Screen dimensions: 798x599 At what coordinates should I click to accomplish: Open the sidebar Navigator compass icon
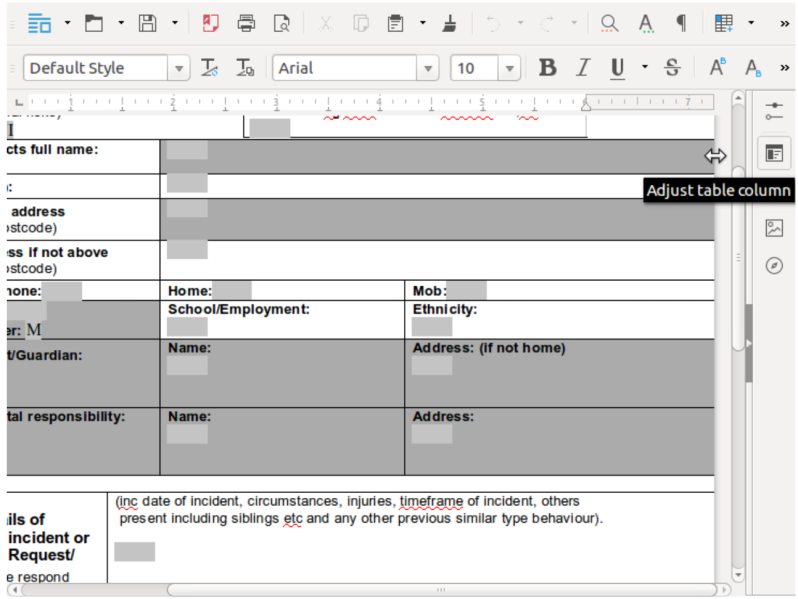coord(774,265)
